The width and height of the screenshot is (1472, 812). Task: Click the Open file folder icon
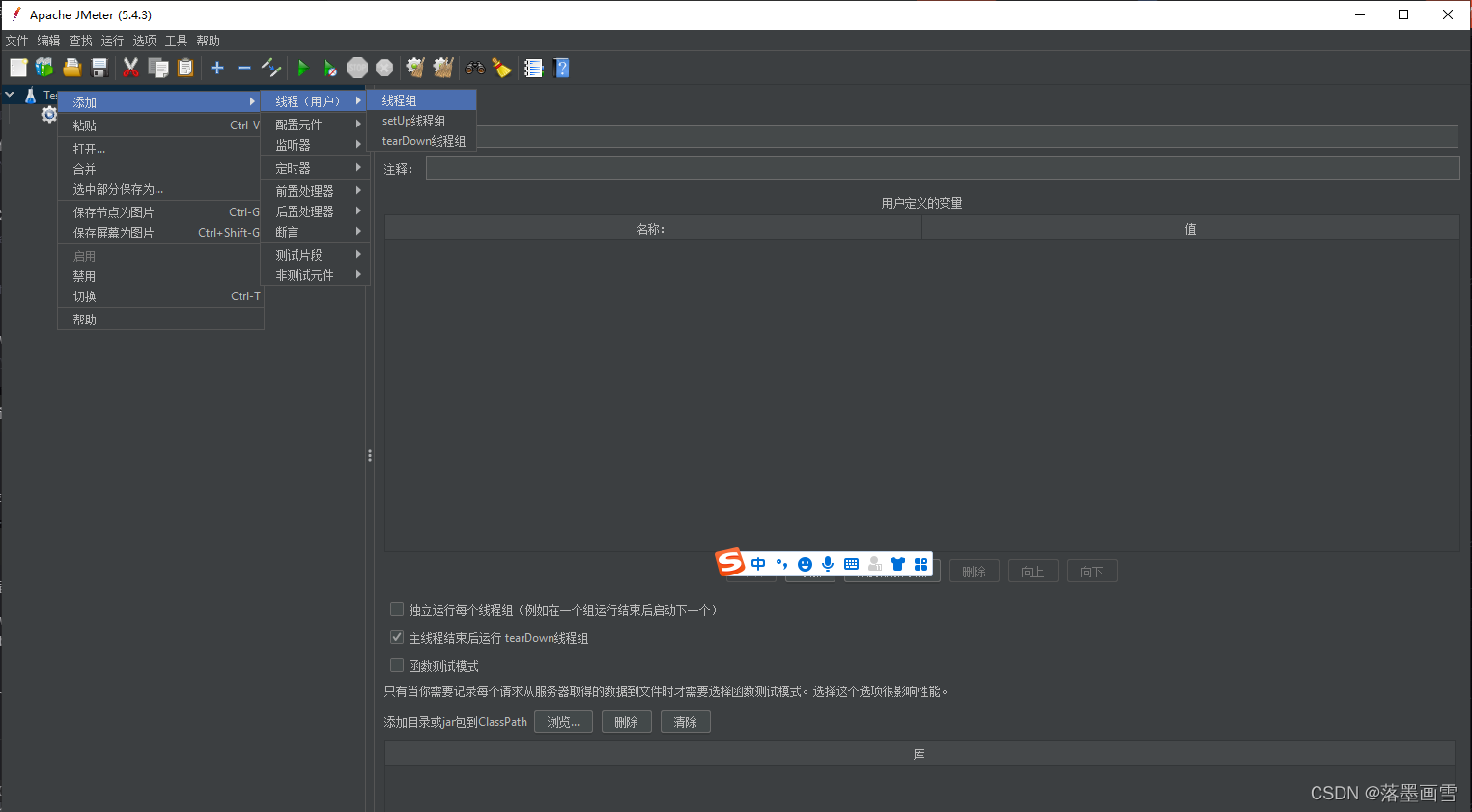[72, 68]
